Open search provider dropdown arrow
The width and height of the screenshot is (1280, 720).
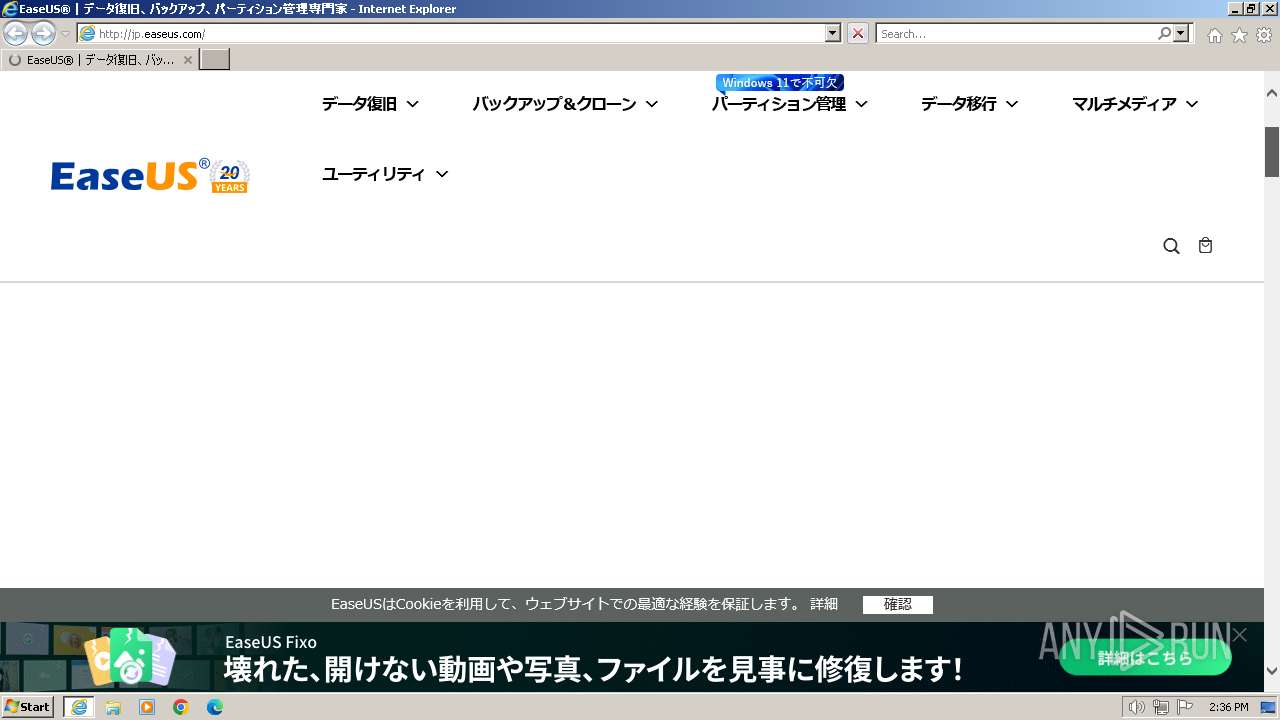[x=1182, y=34]
